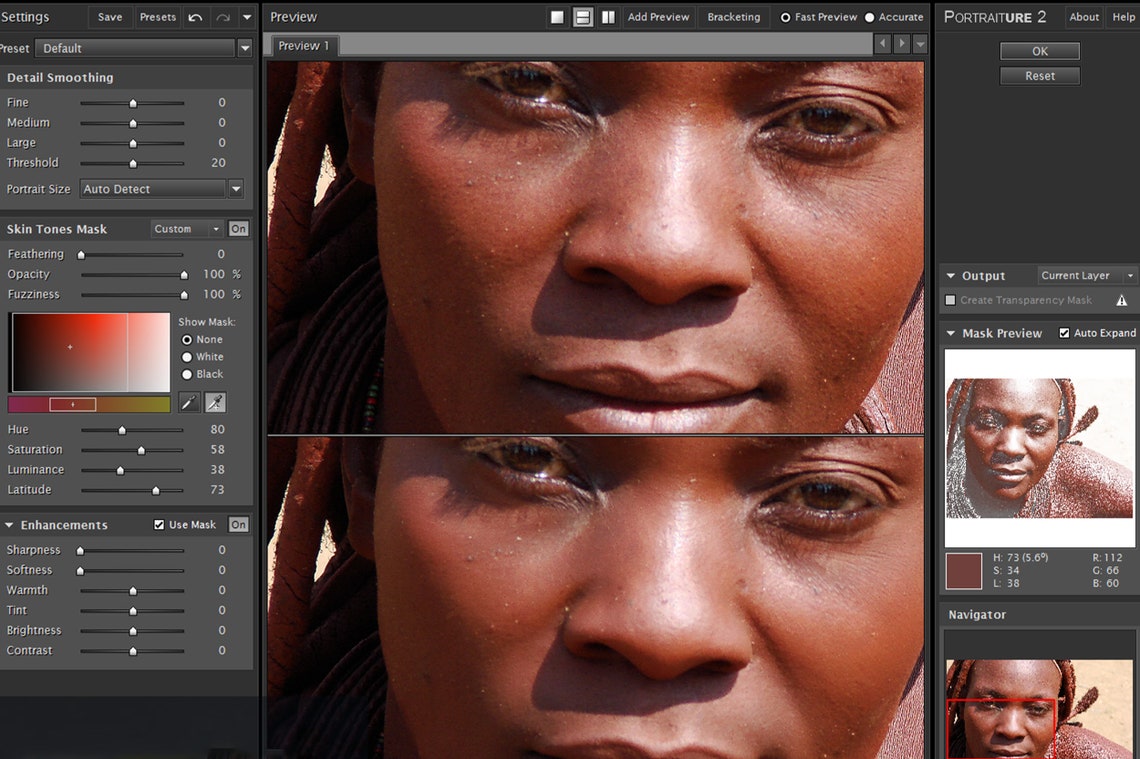Choose Fast Preview mode
This screenshot has height=759, width=1140.
(x=785, y=17)
